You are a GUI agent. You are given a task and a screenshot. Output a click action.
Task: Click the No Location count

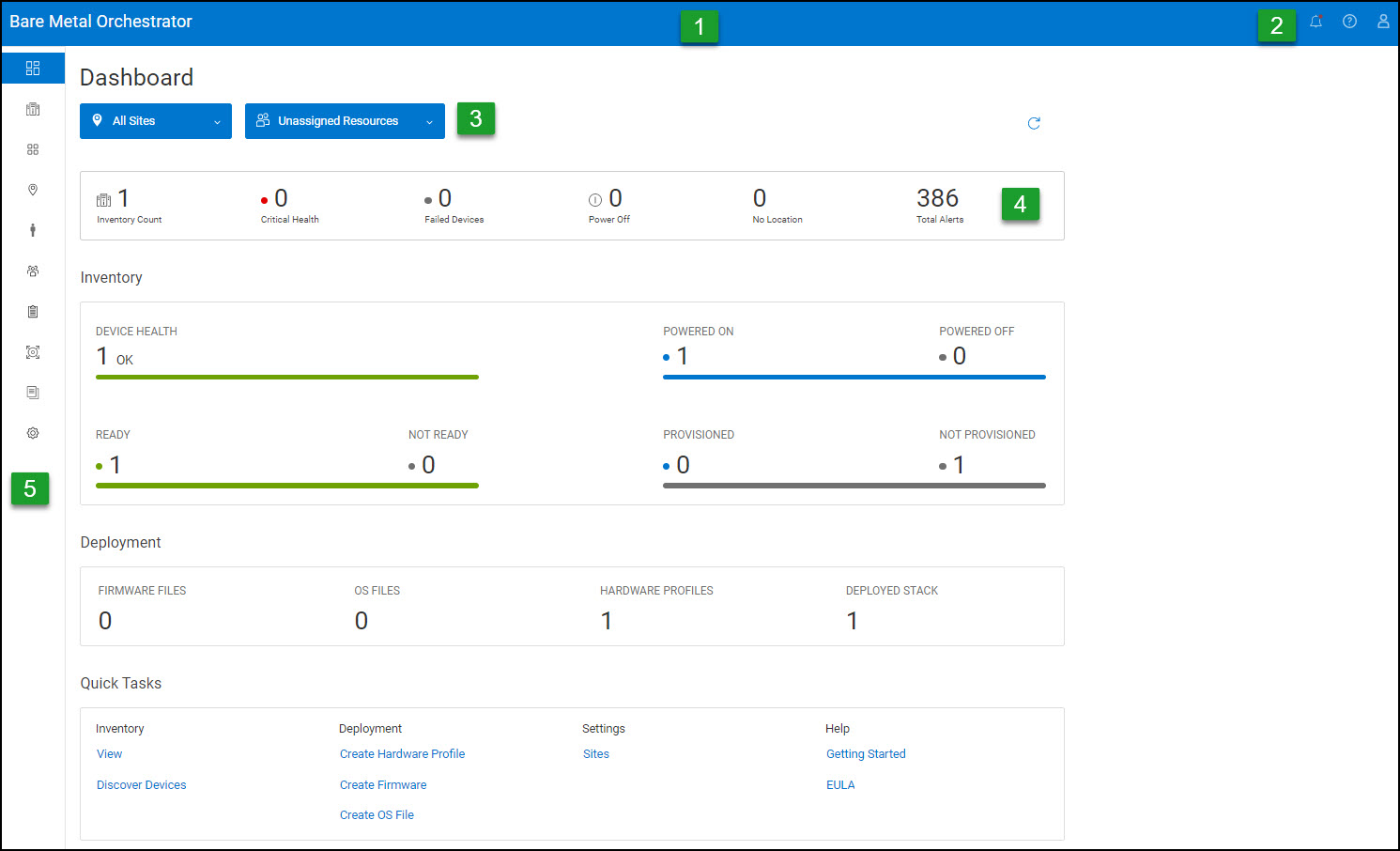tap(760, 198)
